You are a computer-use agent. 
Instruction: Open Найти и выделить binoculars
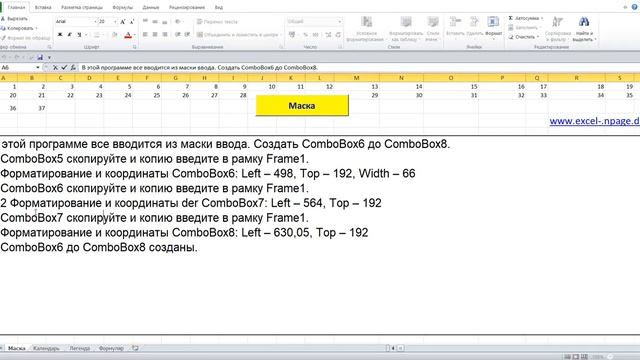pos(584,29)
